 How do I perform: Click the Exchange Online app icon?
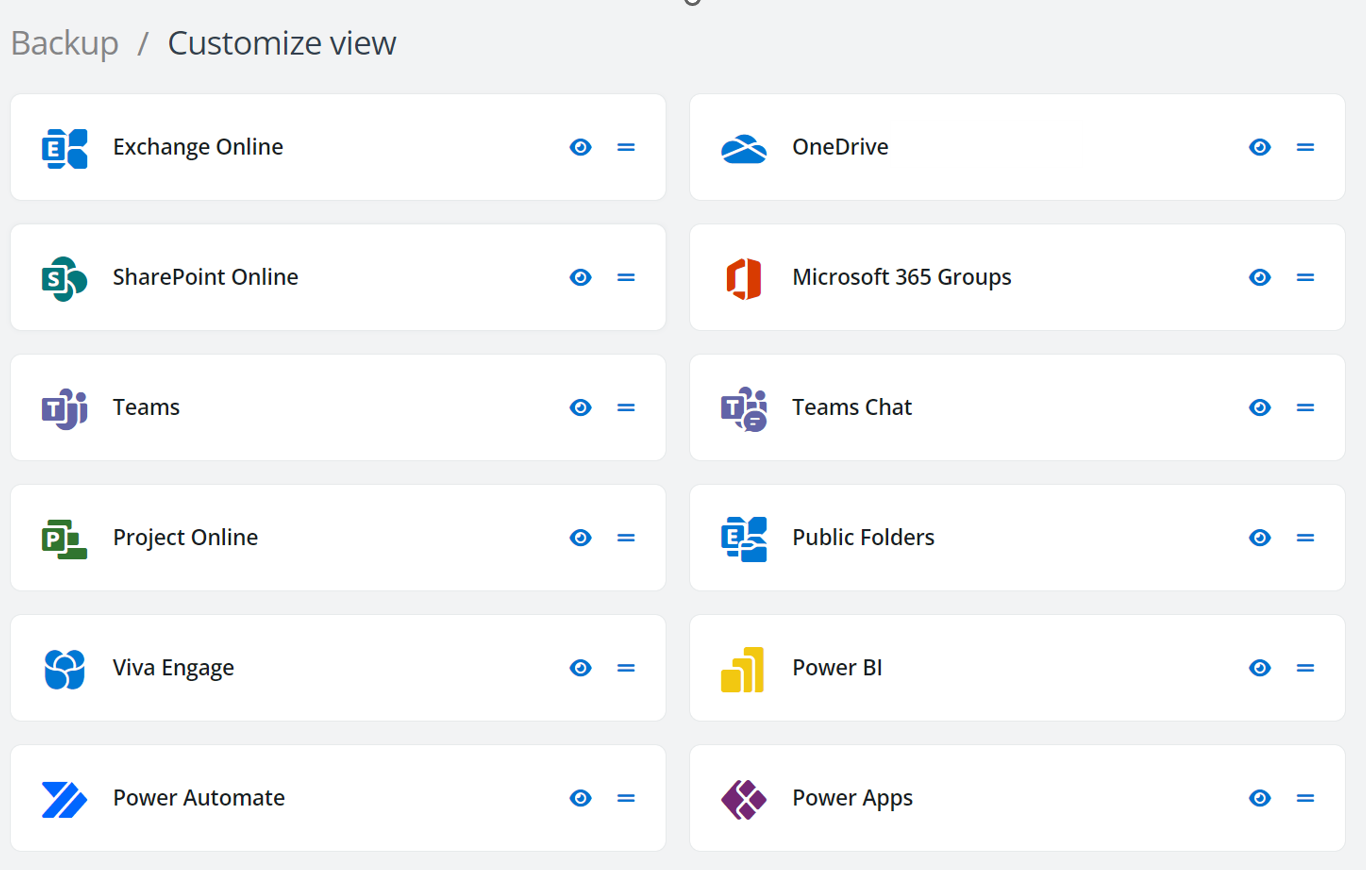point(64,148)
